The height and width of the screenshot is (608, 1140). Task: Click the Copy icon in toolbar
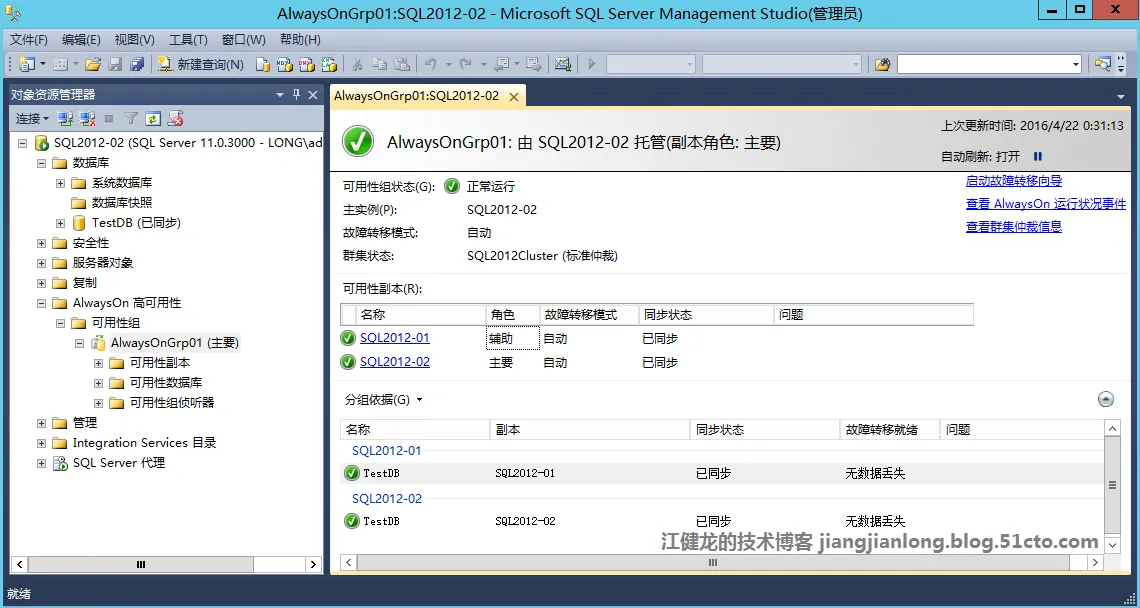click(380, 64)
